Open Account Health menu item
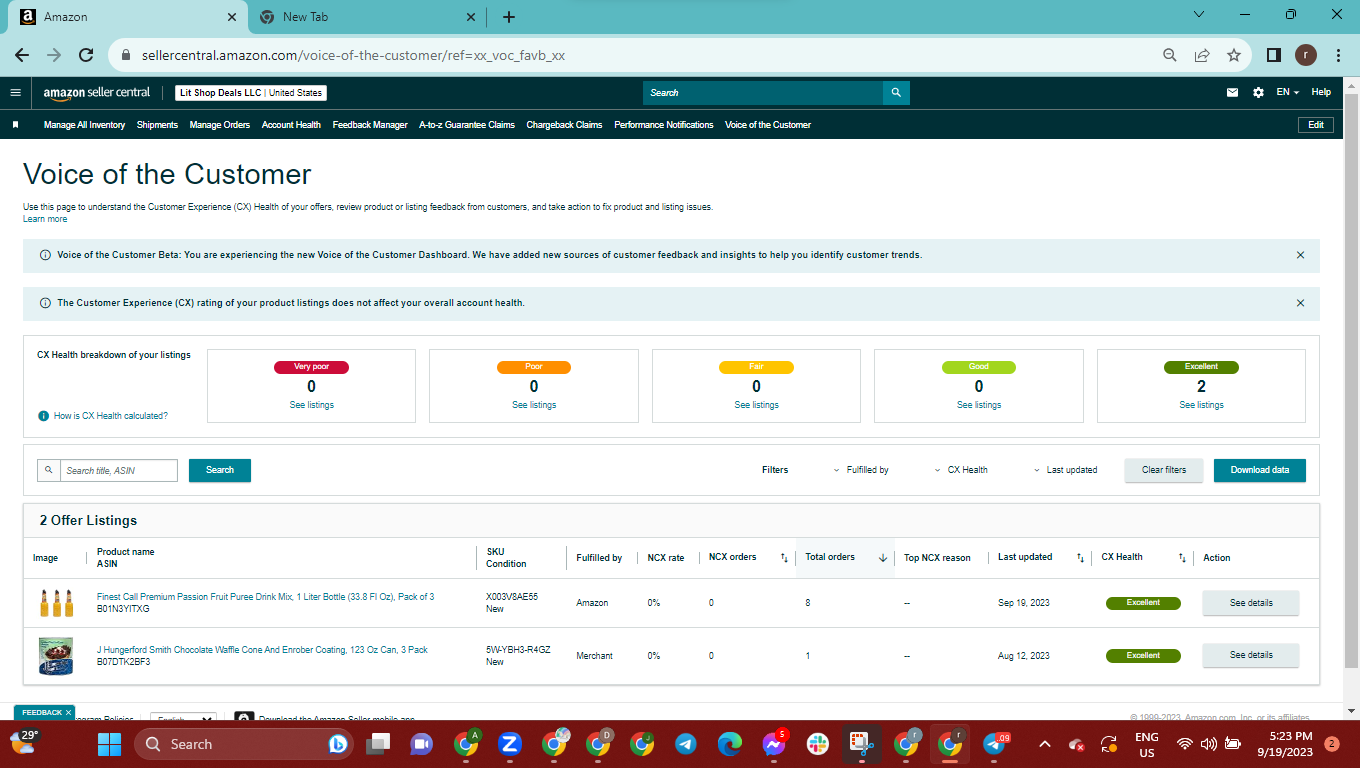 coord(291,125)
